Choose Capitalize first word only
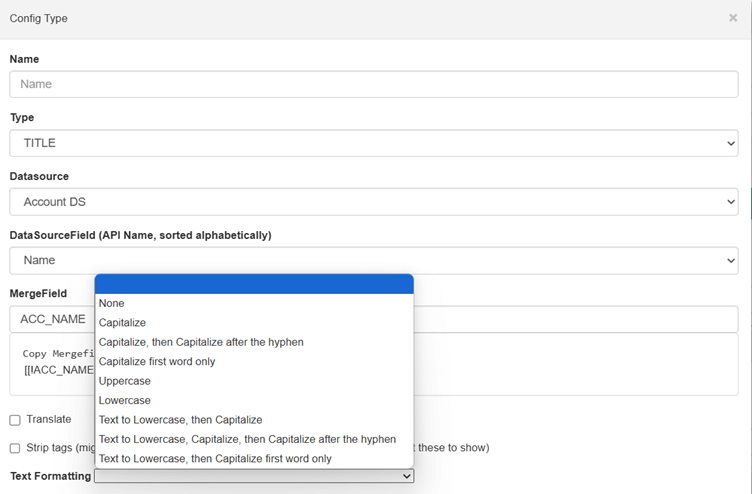Image resolution: width=752 pixels, height=494 pixels. pyautogui.click(x=157, y=361)
